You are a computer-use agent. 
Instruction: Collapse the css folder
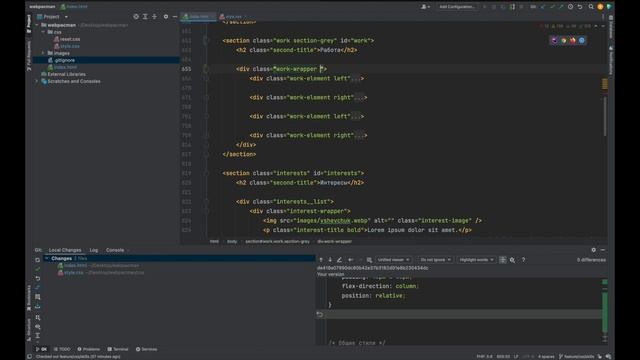pyautogui.click(x=44, y=32)
